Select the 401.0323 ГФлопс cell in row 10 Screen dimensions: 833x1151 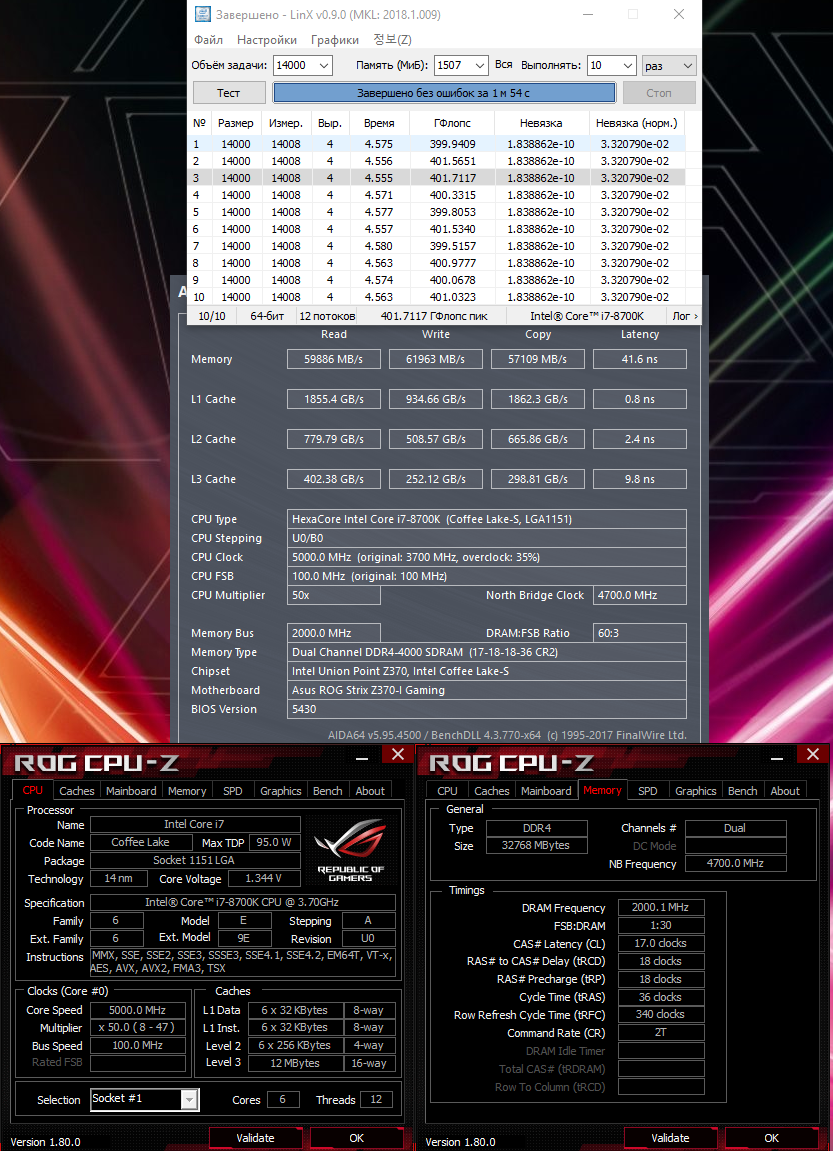[x=452, y=297]
